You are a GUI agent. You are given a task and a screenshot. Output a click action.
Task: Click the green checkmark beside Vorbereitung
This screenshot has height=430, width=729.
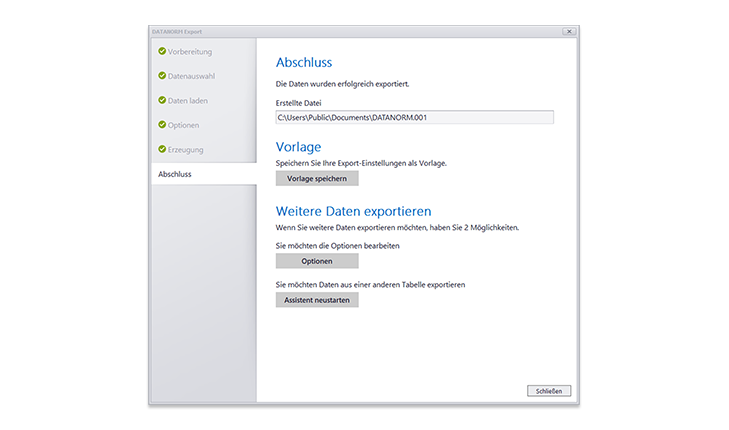(x=162, y=51)
